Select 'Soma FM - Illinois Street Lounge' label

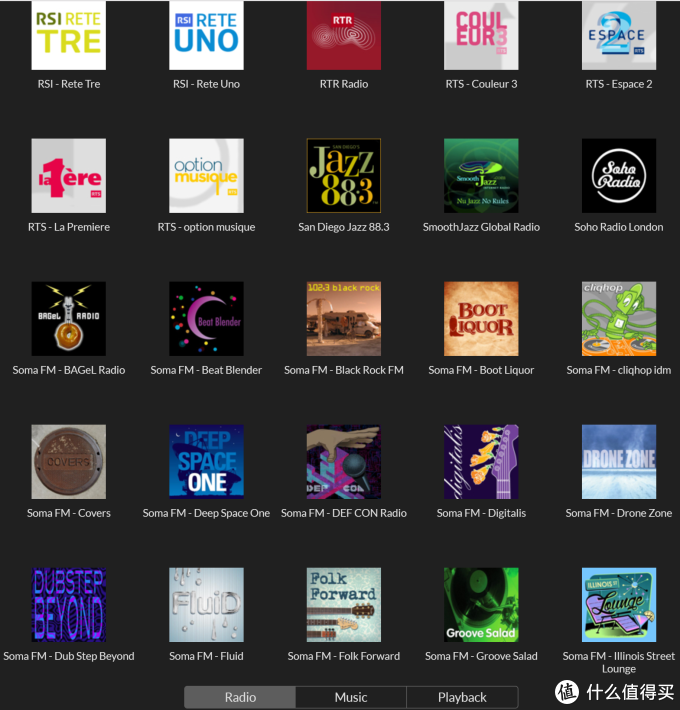pyautogui.click(x=619, y=662)
